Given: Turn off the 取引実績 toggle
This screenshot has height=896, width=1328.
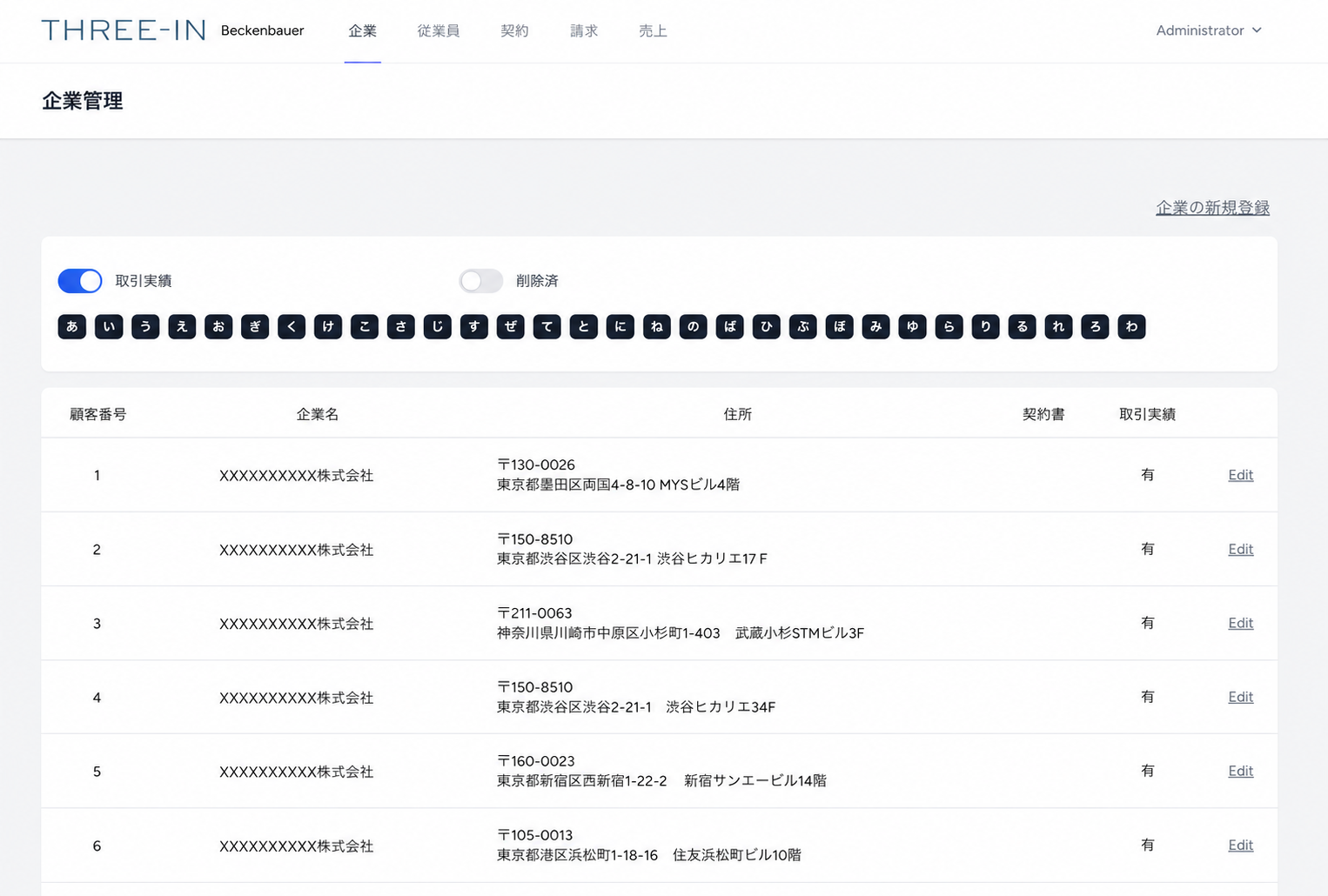Looking at the screenshot, I should 80,281.
